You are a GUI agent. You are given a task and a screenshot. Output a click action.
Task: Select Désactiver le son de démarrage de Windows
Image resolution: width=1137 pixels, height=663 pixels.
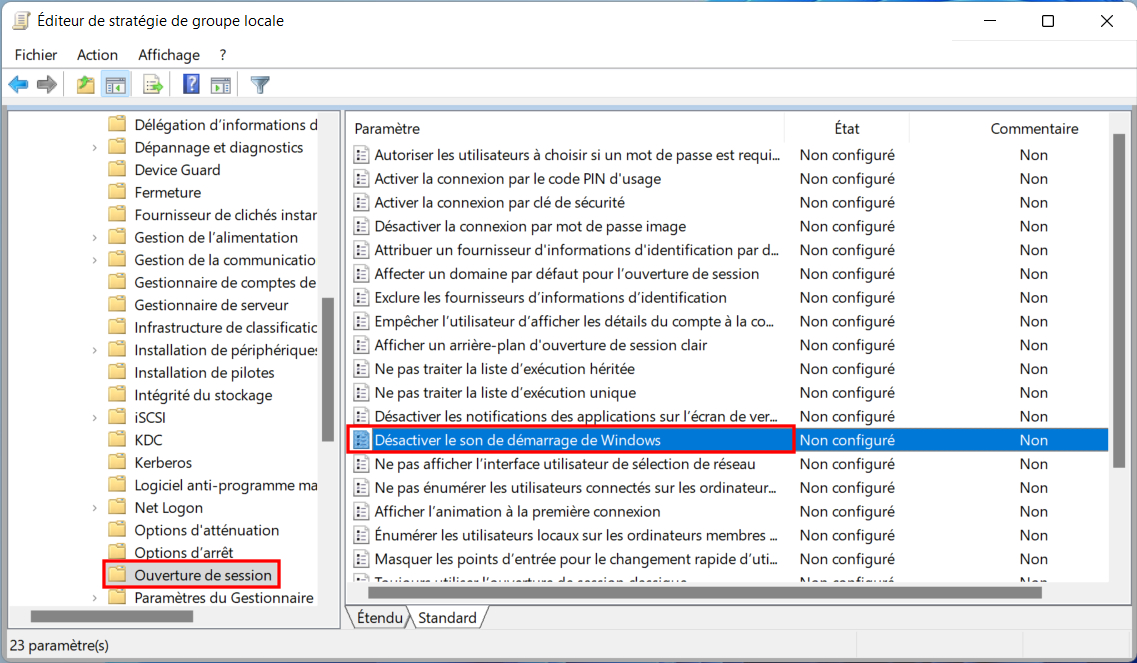[x=518, y=440]
